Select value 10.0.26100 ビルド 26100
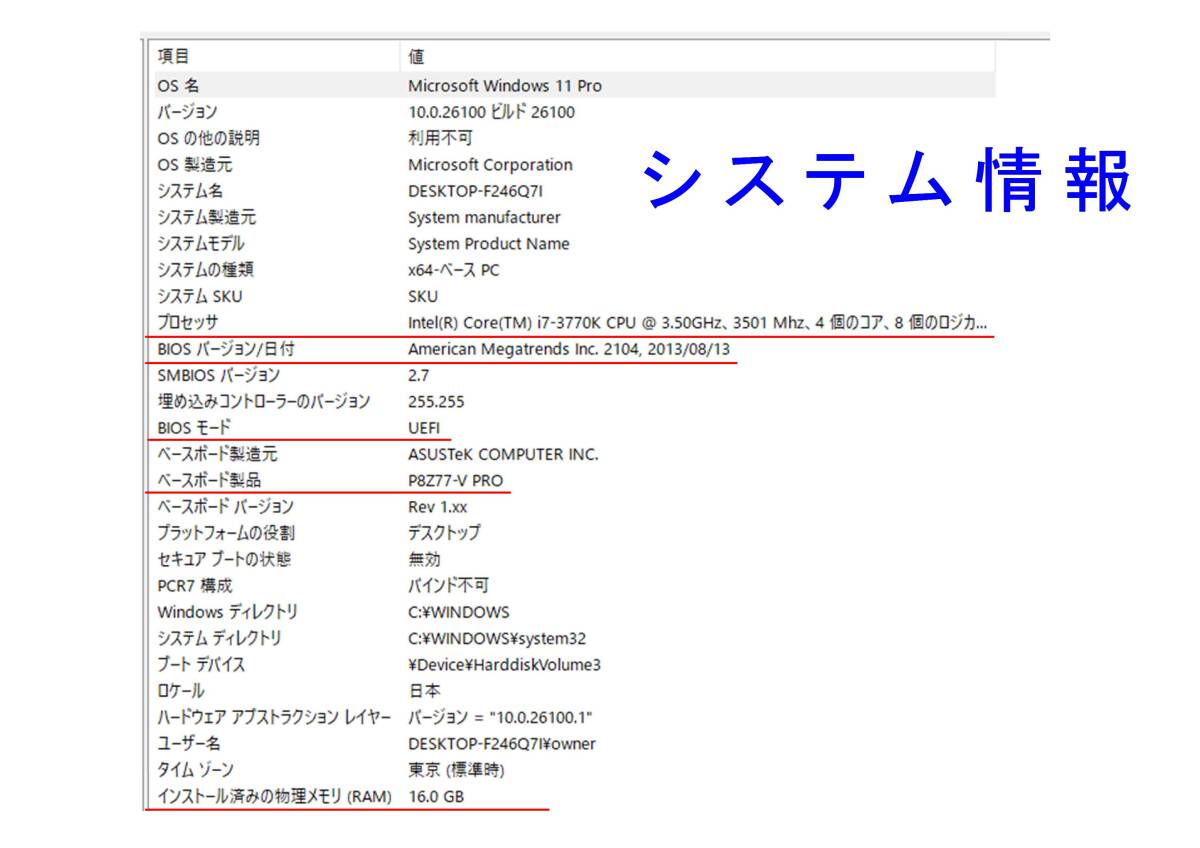1200x848 pixels. click(491, 112)
